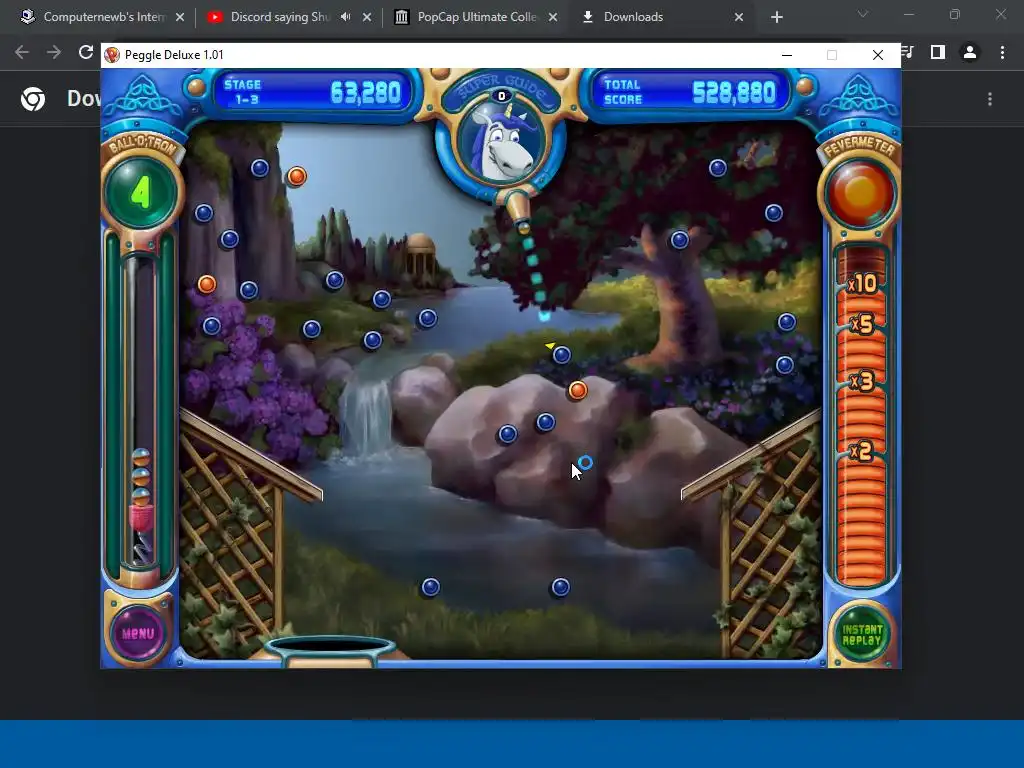
Task: Click the Total Score 528,880 panel
Action: pyautogui.click(x=691, y=93)
